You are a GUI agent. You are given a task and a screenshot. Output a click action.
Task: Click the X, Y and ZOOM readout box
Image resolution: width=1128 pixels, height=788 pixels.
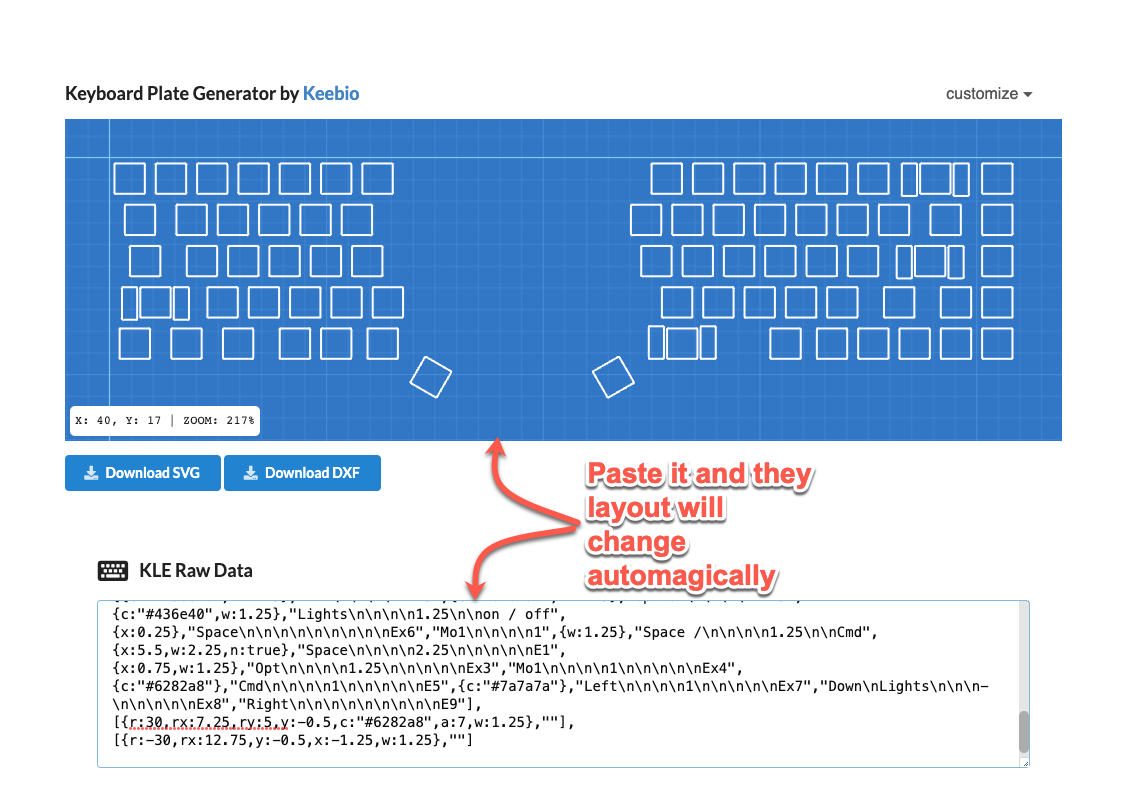click(163, 421)
